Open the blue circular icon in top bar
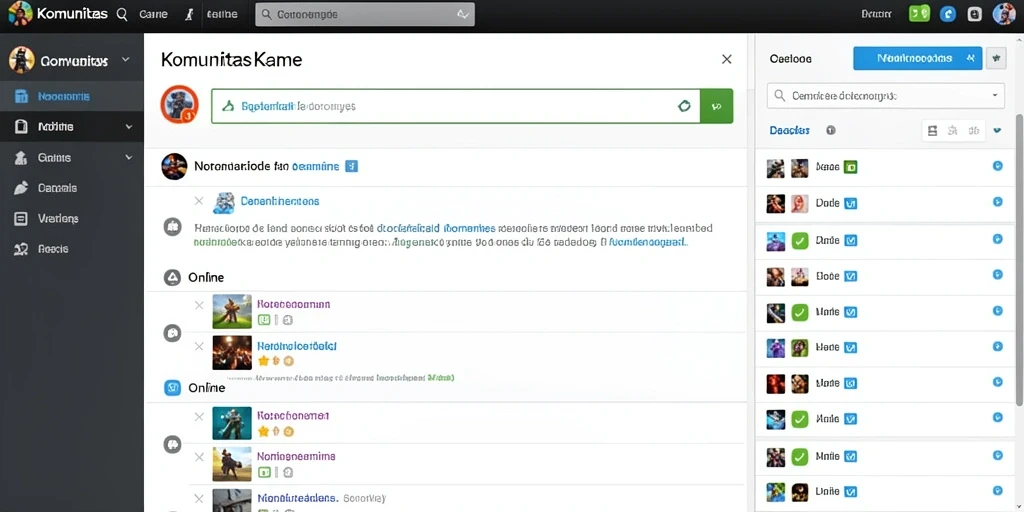Viewport: 1024px width, 512px height. (948, 14)
